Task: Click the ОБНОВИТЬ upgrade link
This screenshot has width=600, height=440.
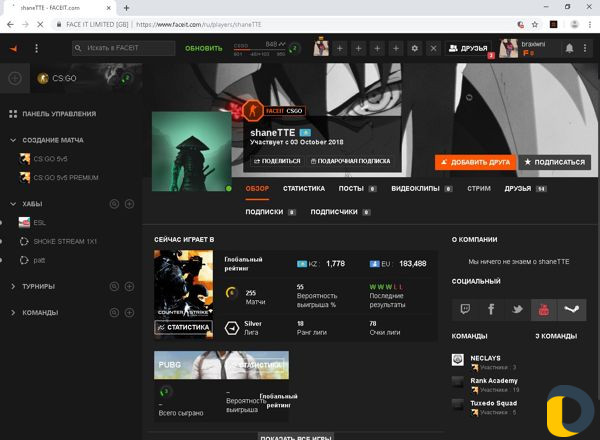Action: click(x=204, y=49)
